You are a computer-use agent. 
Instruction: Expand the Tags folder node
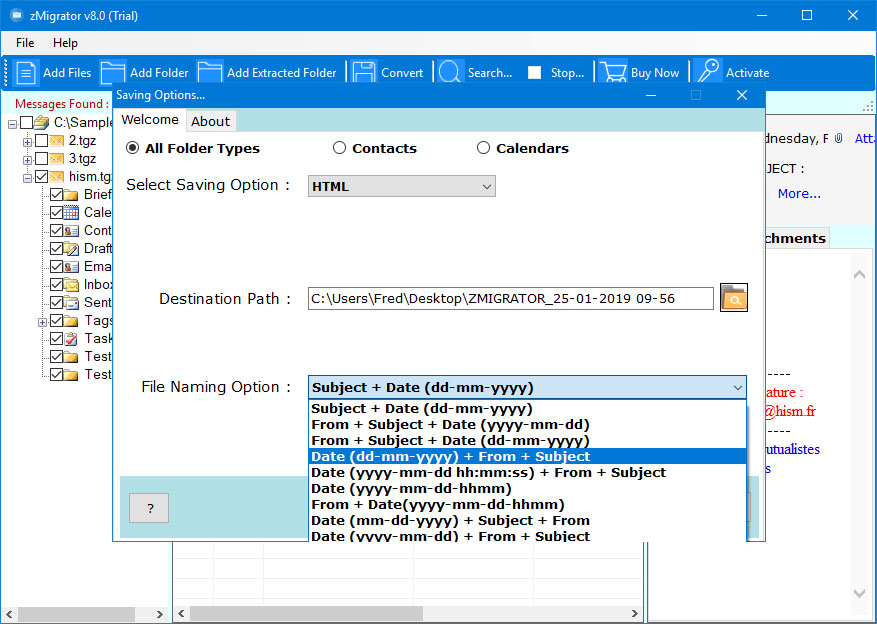point(42,322)
